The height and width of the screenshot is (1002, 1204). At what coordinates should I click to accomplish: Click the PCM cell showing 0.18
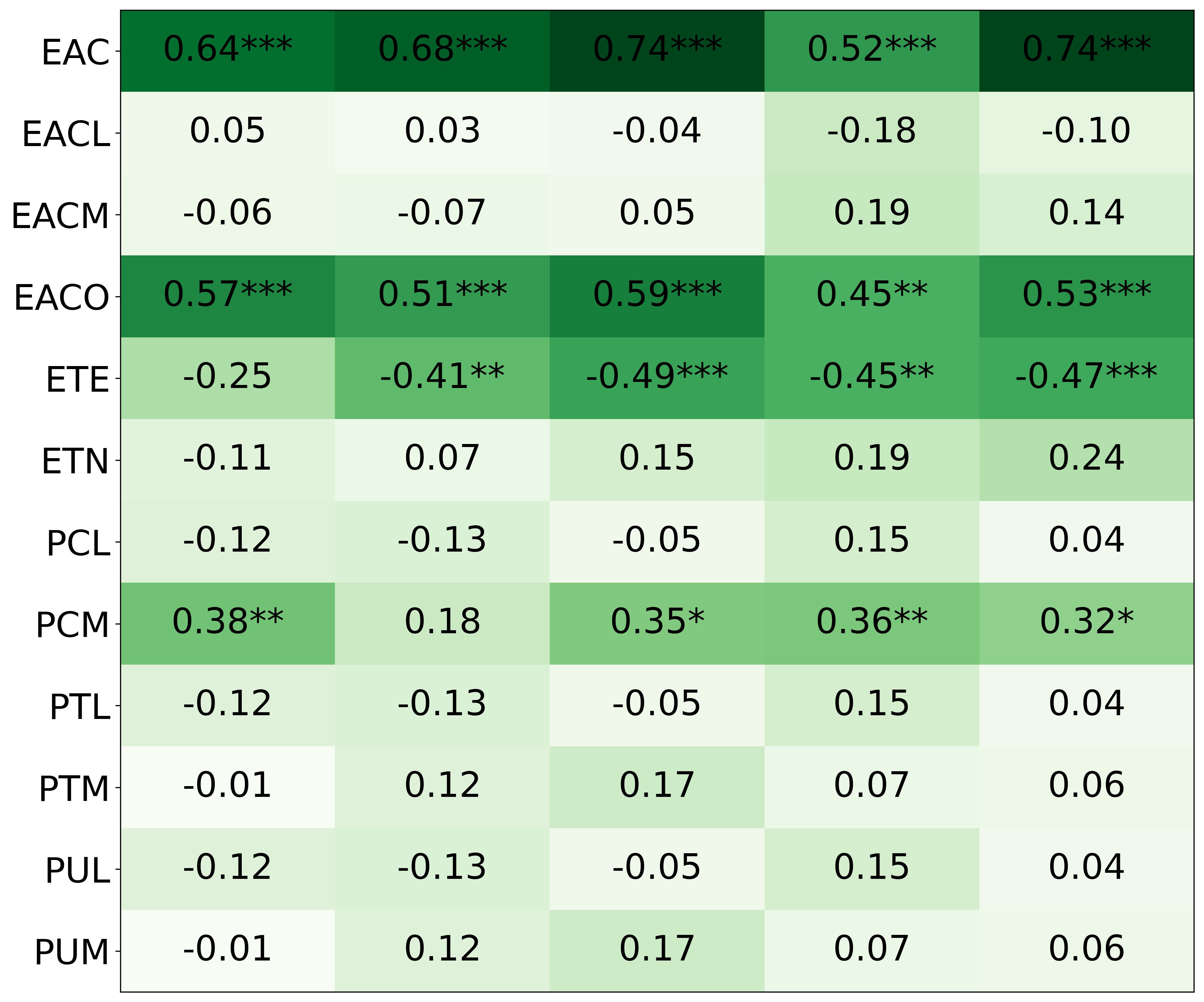442,623
